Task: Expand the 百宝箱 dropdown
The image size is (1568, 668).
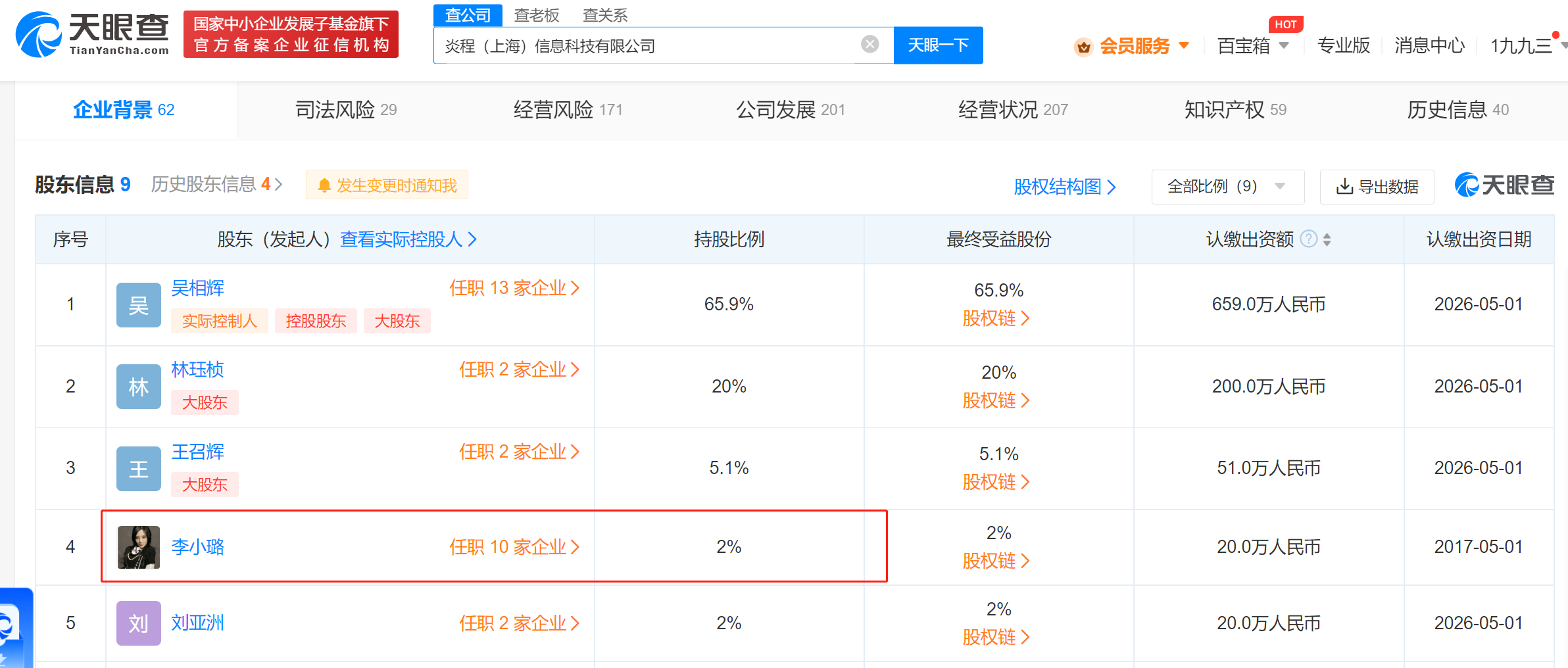Action: [x=1252, y=46]
